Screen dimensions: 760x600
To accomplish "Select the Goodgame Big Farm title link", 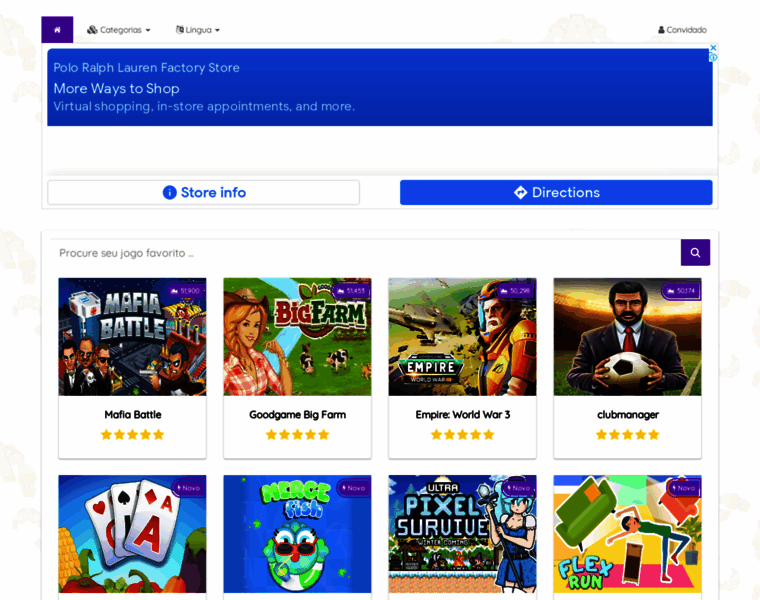I will (297, 414).
